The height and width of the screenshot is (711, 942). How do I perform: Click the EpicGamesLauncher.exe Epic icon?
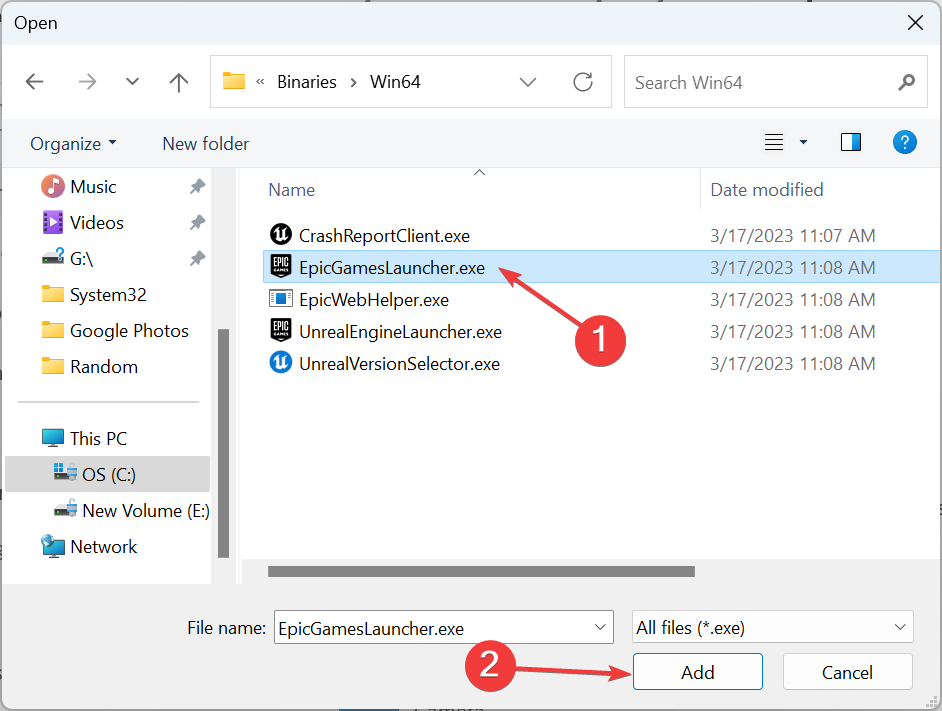[281, 266]
